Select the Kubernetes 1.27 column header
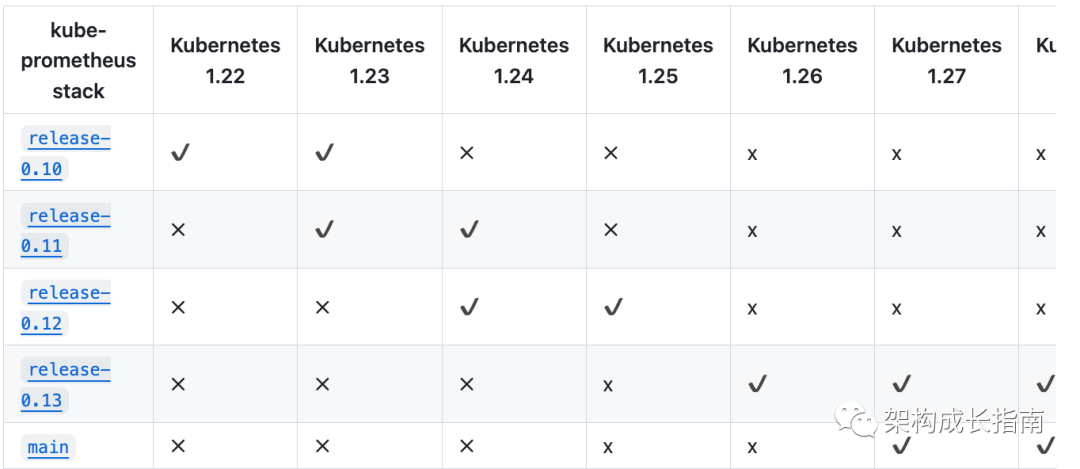 pos(947,61)
